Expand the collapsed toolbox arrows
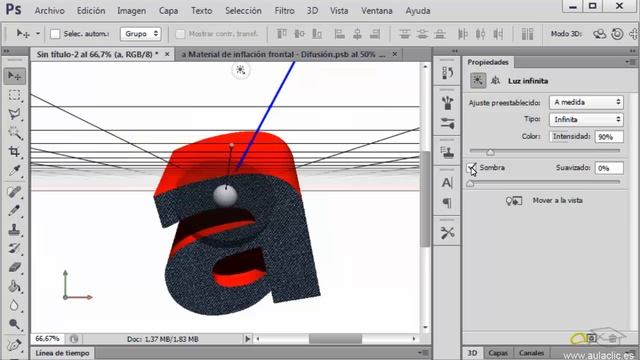640x360 pixels. [x=7, y=51]
